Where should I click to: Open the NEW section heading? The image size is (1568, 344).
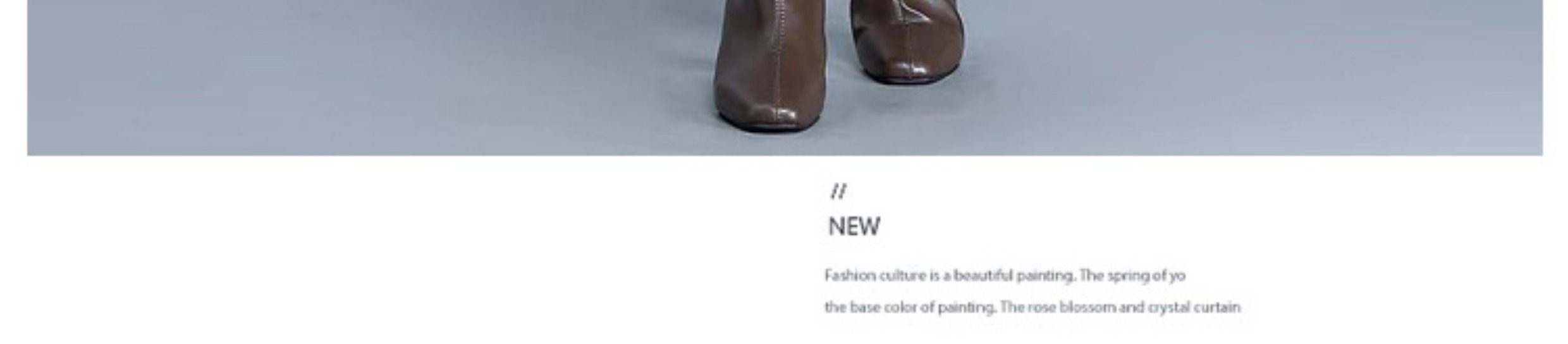(854, 226)
